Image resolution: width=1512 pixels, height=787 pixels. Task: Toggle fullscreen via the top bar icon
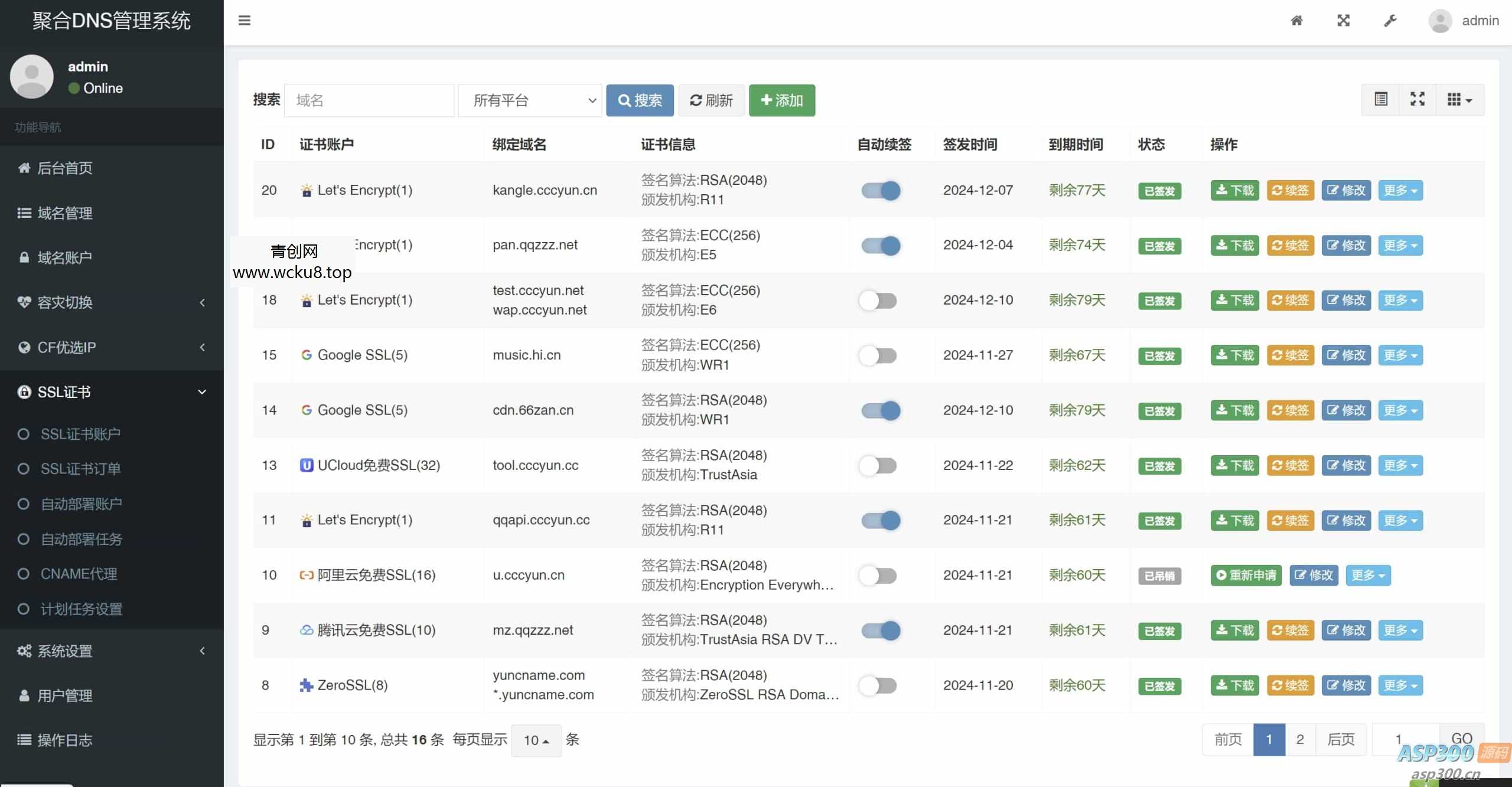coord(1344,20)
